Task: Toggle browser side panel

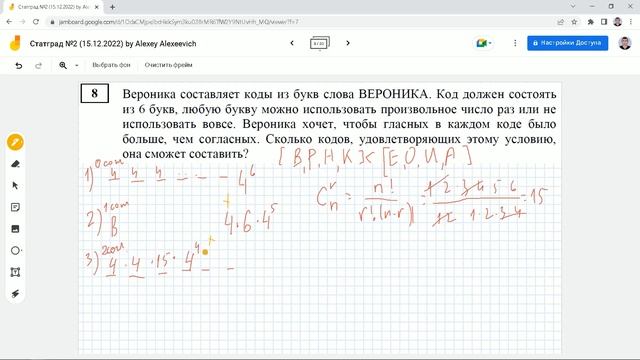Action: 604,22
